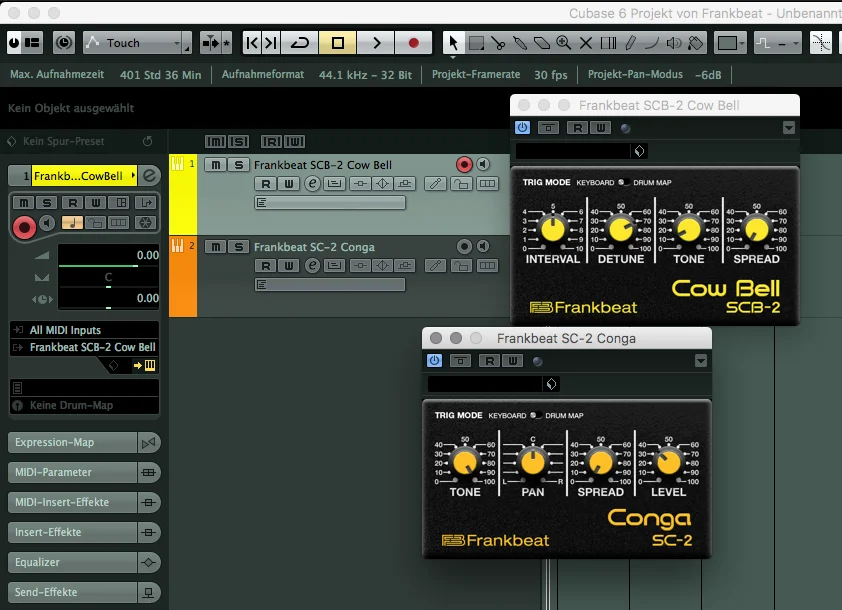Open the Keine Drum-Map selector
This screenshot has height=610, width=842.
84,405
